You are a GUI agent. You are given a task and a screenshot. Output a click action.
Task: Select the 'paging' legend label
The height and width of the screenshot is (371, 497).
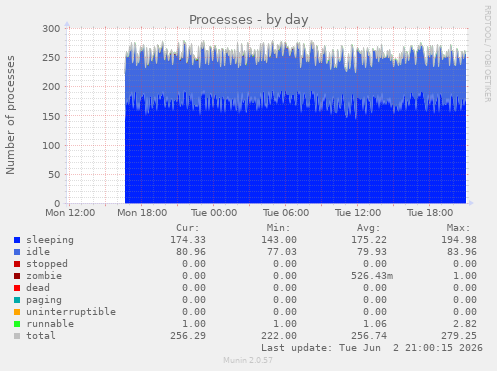[x=44, y=300]
